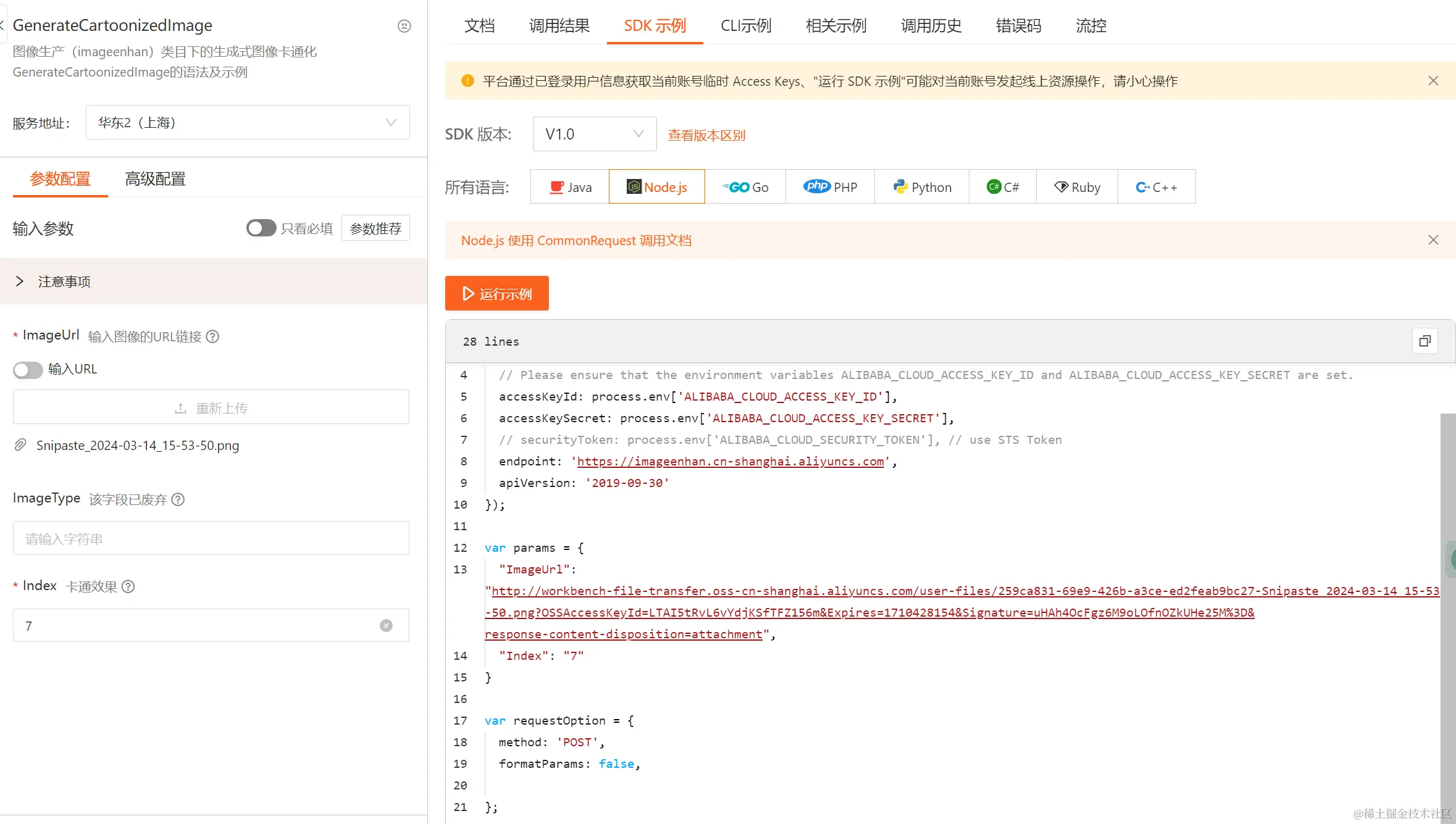This screenshot has height=824, width=1456.
Task: Click the code pane vertical scrollbar
Action: click(1447, 618)
